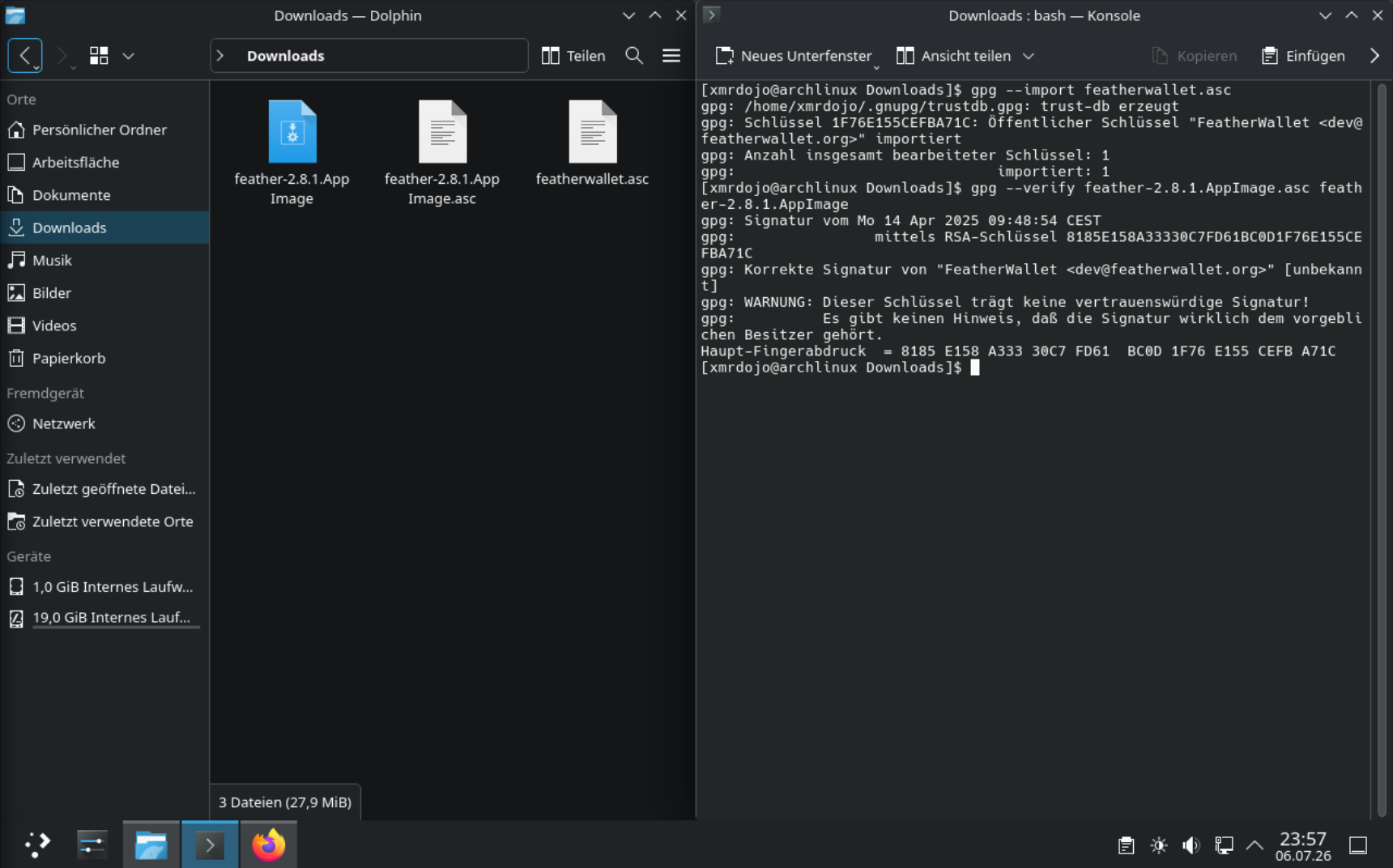Open the clock showing 23:57

1303,845
